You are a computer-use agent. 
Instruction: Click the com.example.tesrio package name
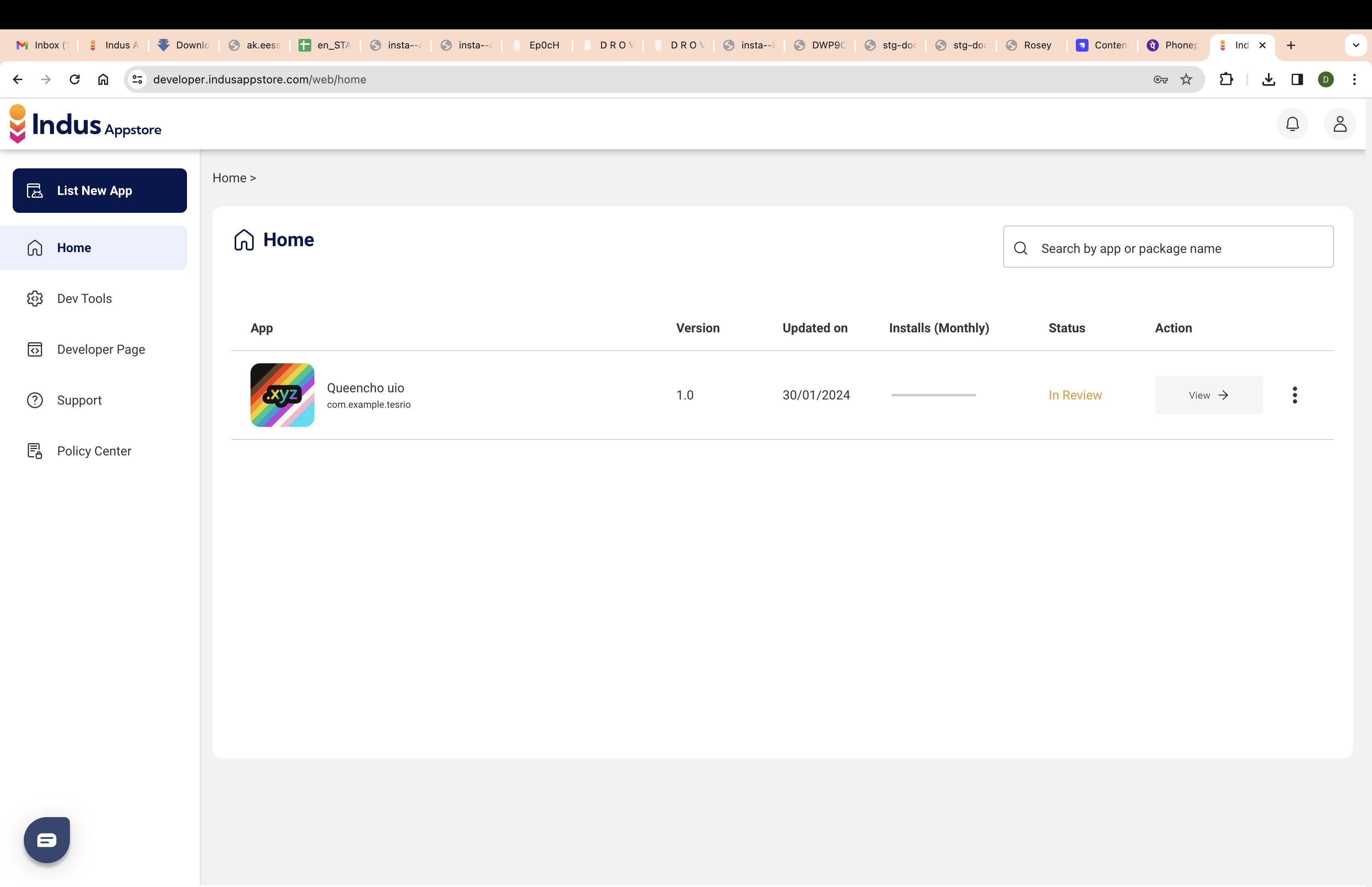coord(368,405)
